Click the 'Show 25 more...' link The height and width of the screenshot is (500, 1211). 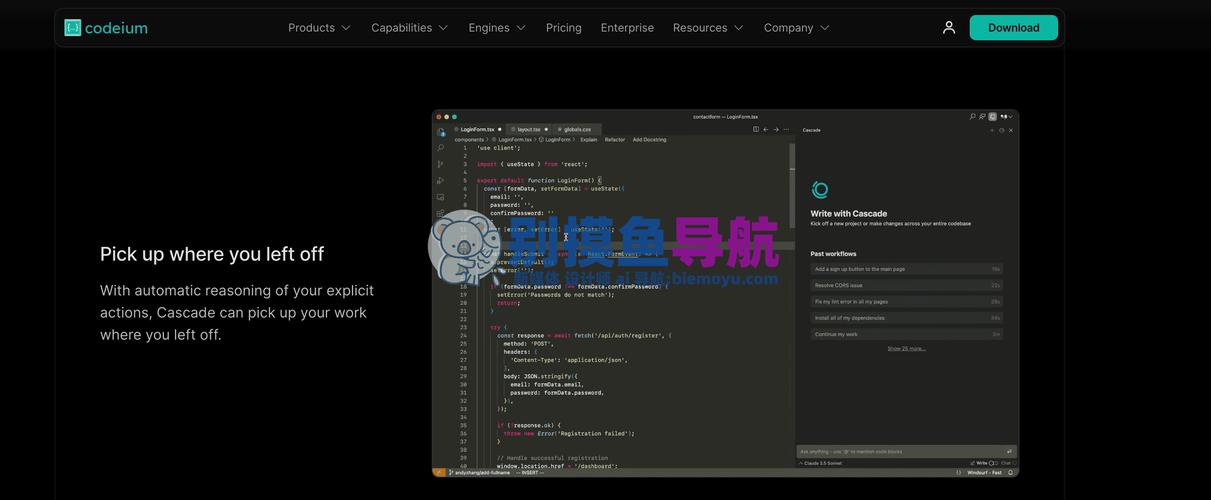pos(906,349)
